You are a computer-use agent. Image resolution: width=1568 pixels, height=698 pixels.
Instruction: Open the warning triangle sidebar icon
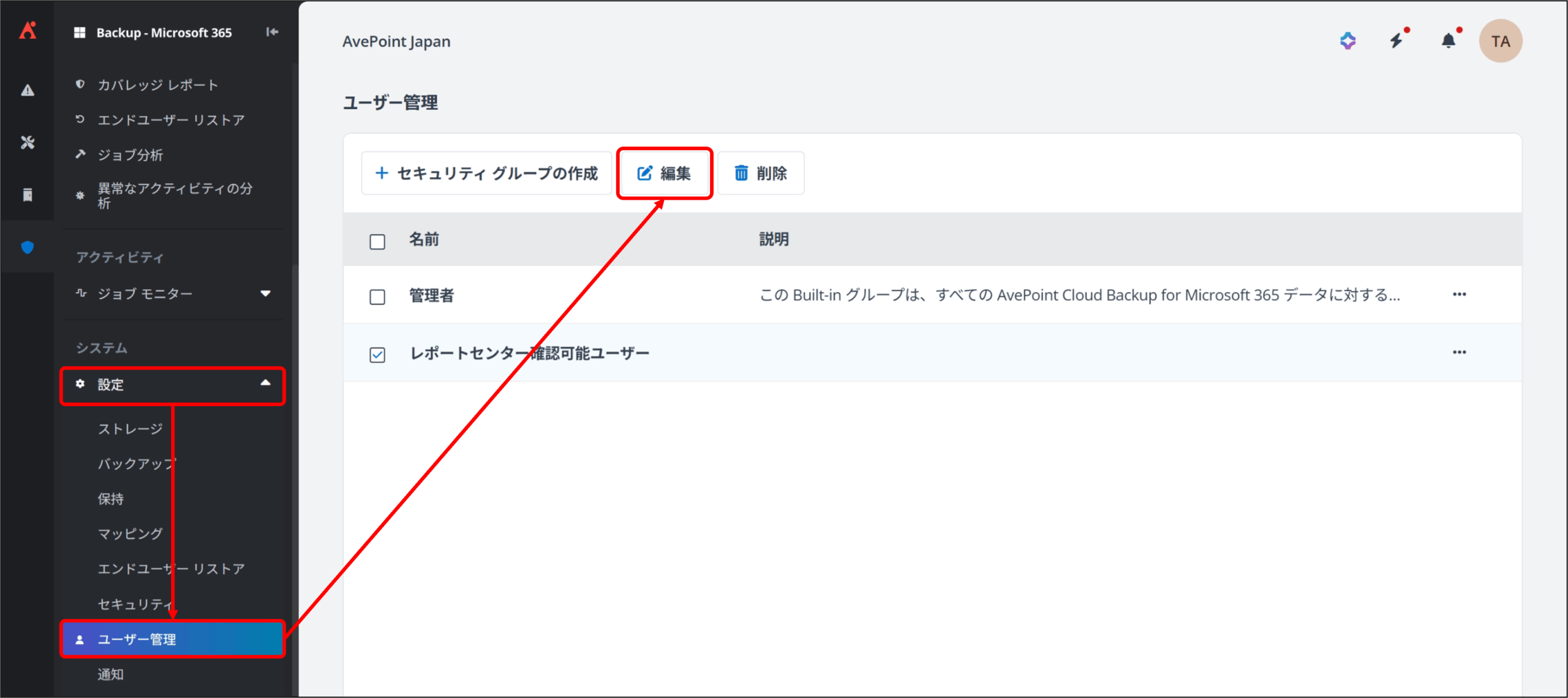coord(28,91)
